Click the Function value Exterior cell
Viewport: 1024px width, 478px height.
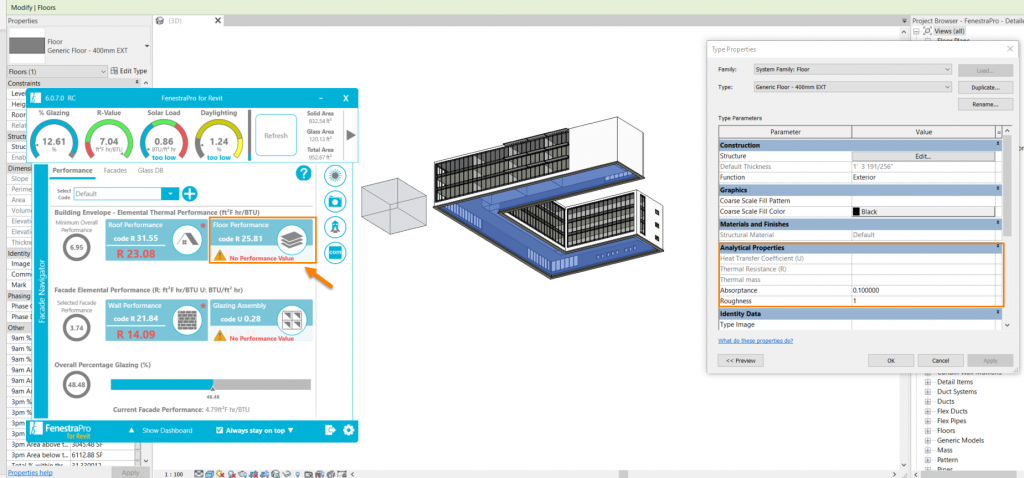(x=923, y=178)
